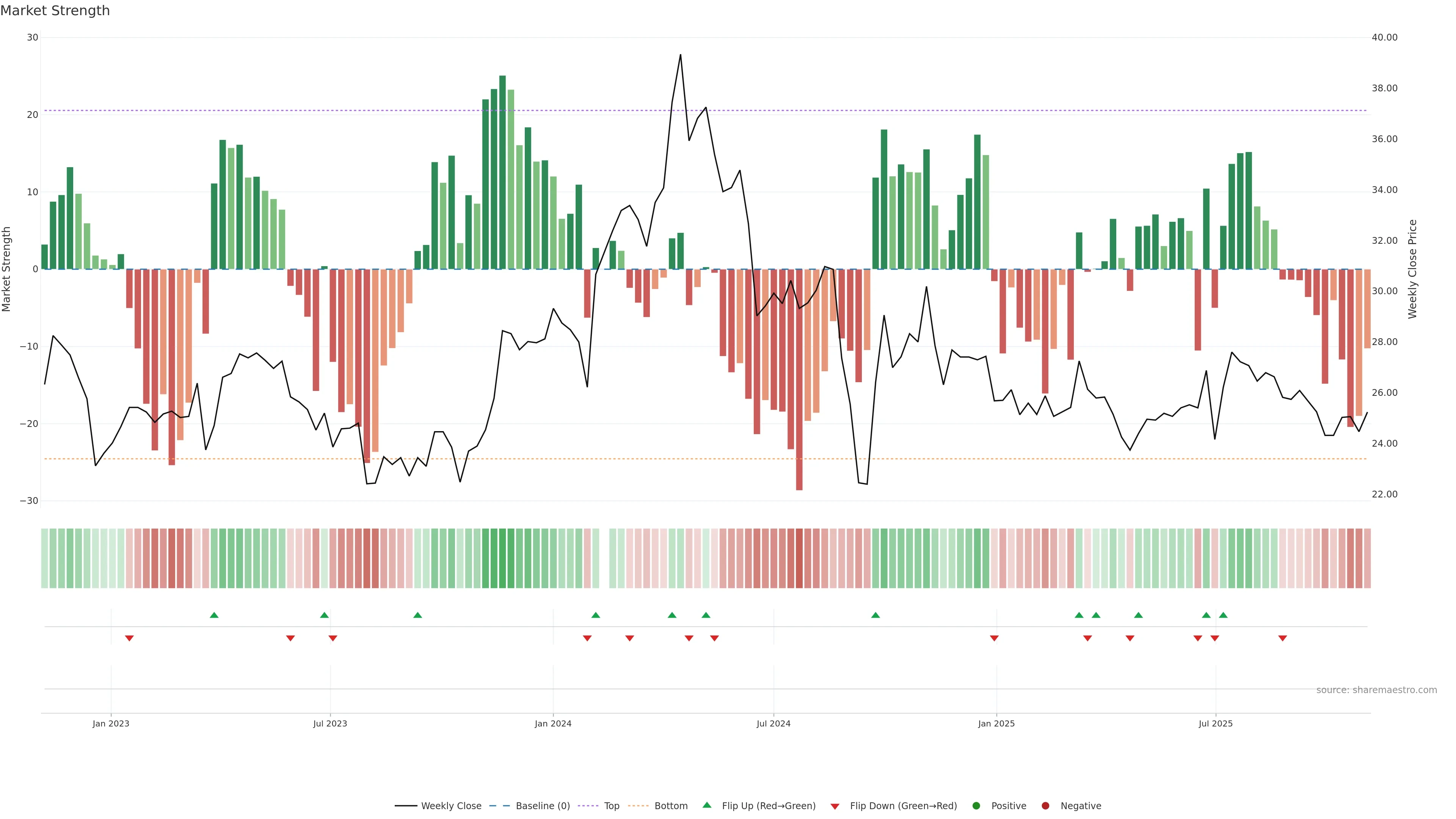Click the dark red Negative circle legend icon
This screenshot has width=1456, height=819.
tap(1045, 805)
